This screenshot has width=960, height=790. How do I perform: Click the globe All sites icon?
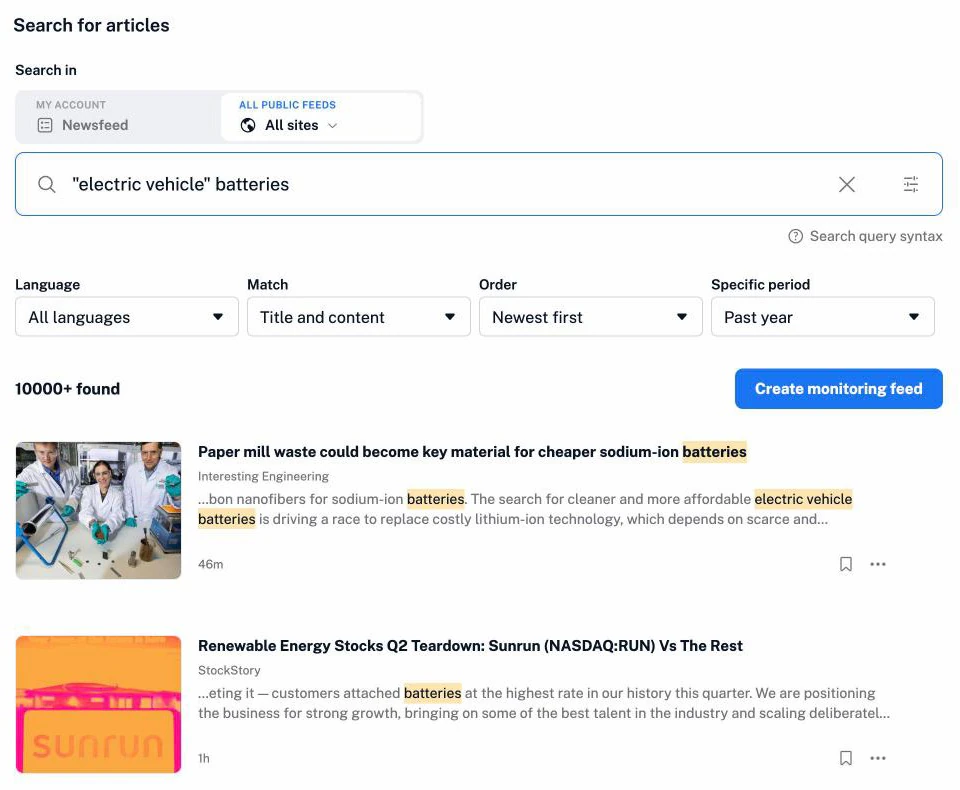point(248,126)
